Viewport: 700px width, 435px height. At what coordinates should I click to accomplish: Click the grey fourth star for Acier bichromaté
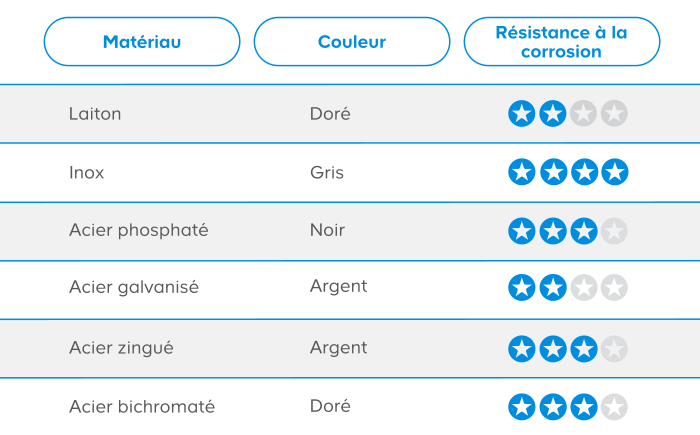[x=614, y=407]
